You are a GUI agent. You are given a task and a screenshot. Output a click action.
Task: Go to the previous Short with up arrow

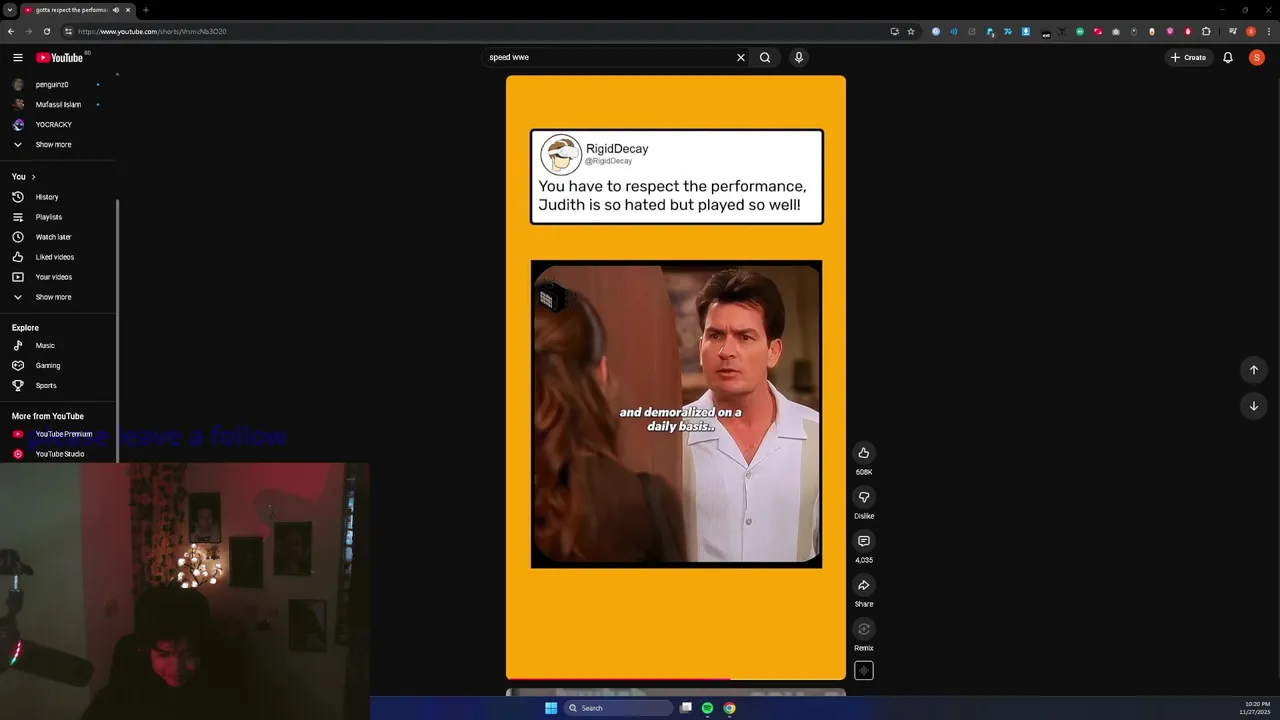[1254, 370]
